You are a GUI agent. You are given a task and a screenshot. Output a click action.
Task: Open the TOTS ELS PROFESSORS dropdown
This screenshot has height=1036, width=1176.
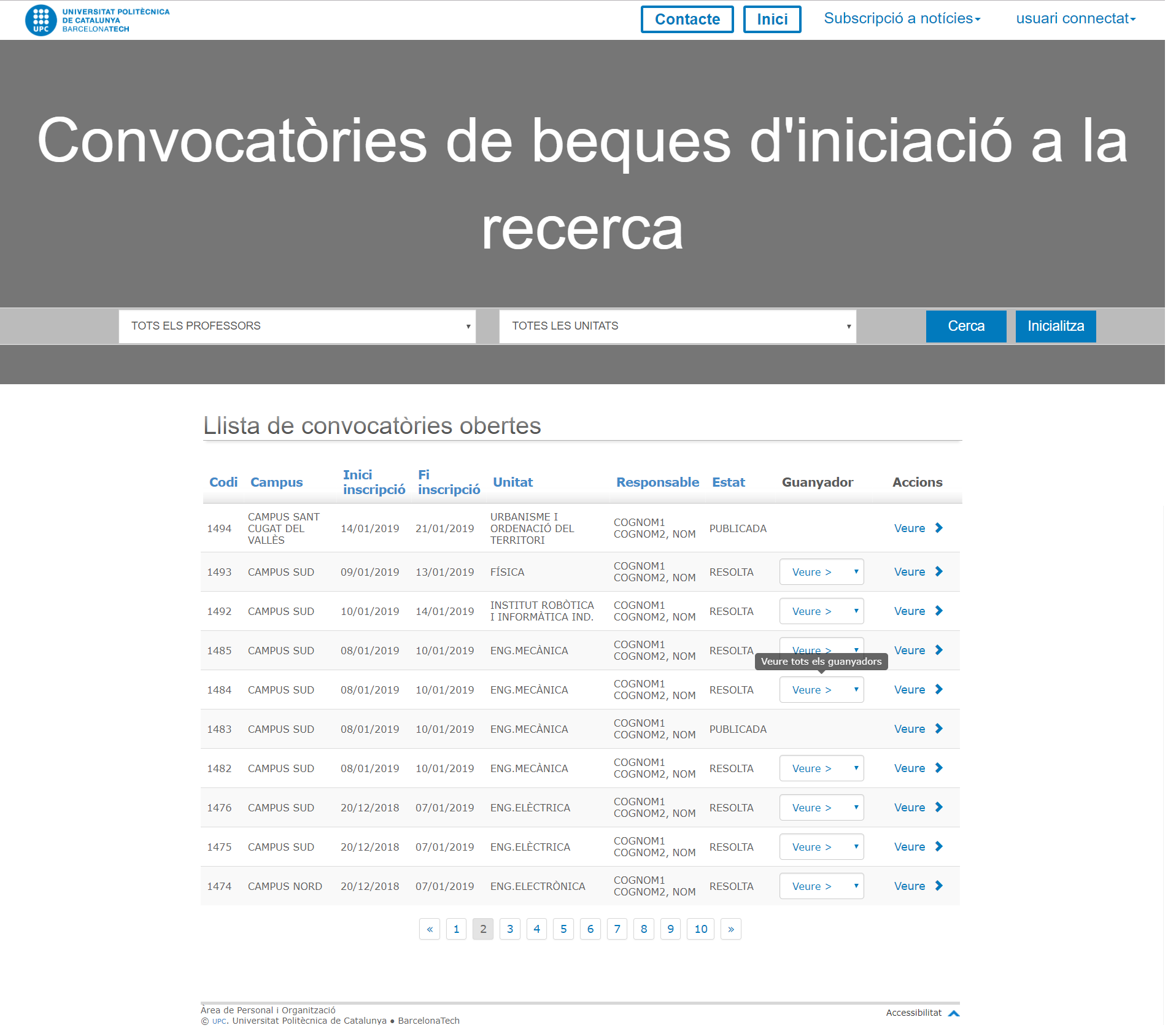297,326
